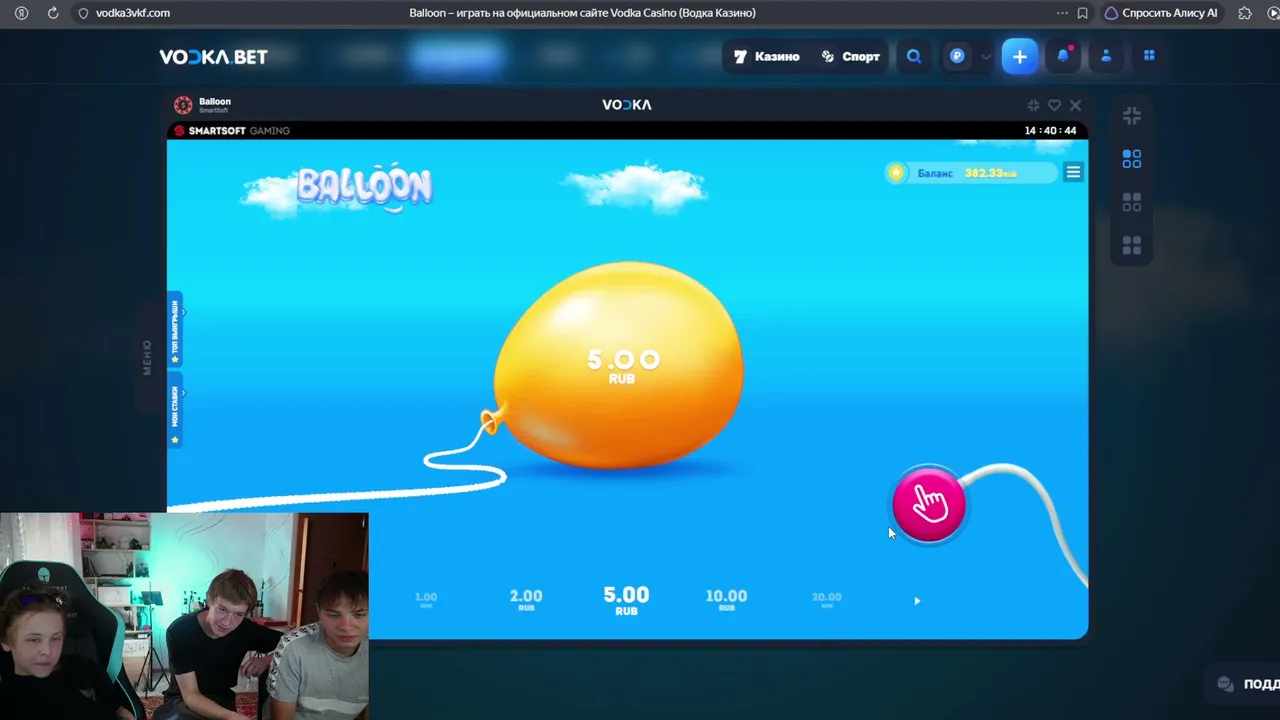This screenshot has height=720, width=1280.
Task: Open the browser three-dots page menu
Action: tap(1062, 13)
